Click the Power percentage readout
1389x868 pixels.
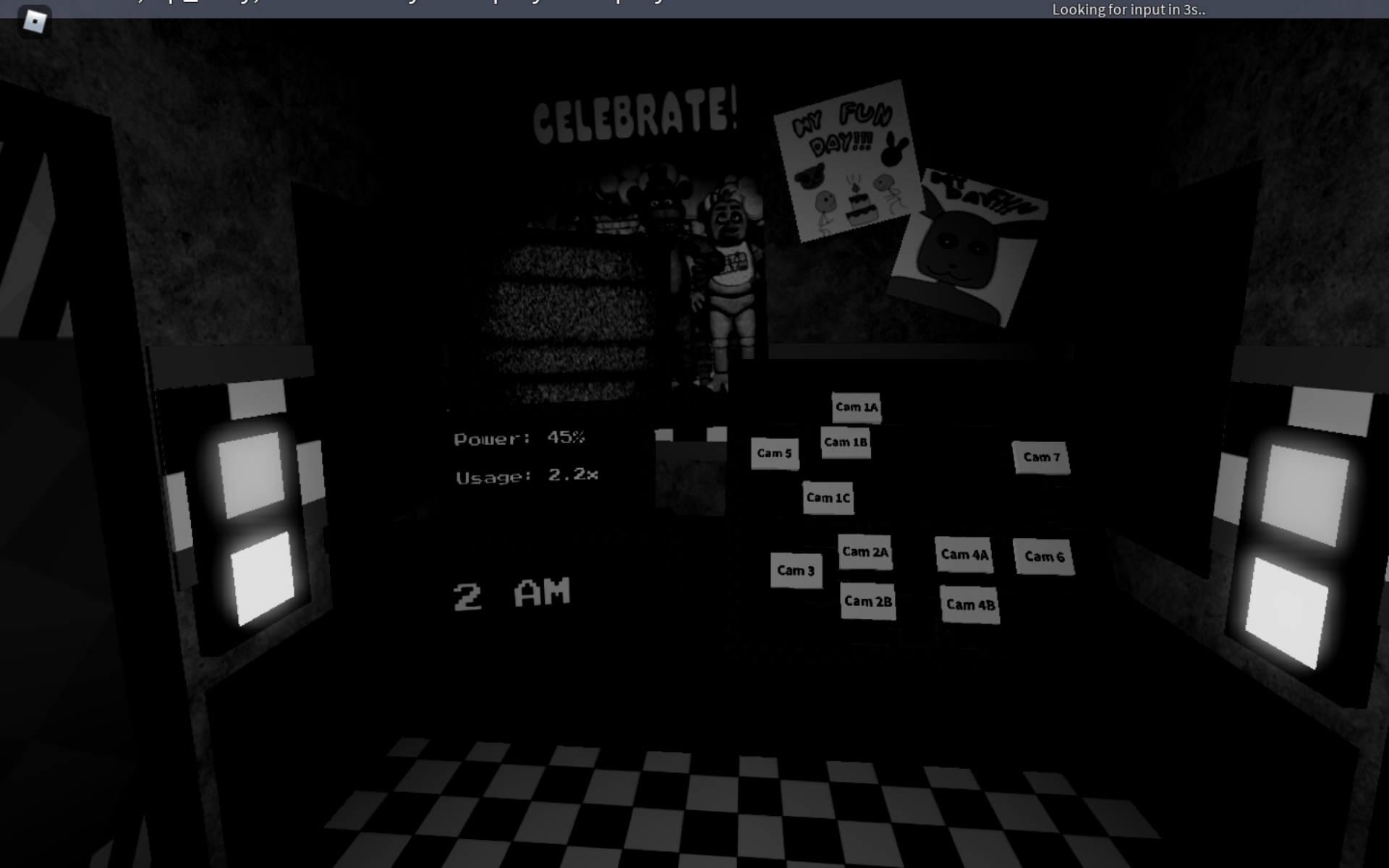coord(519,438)
